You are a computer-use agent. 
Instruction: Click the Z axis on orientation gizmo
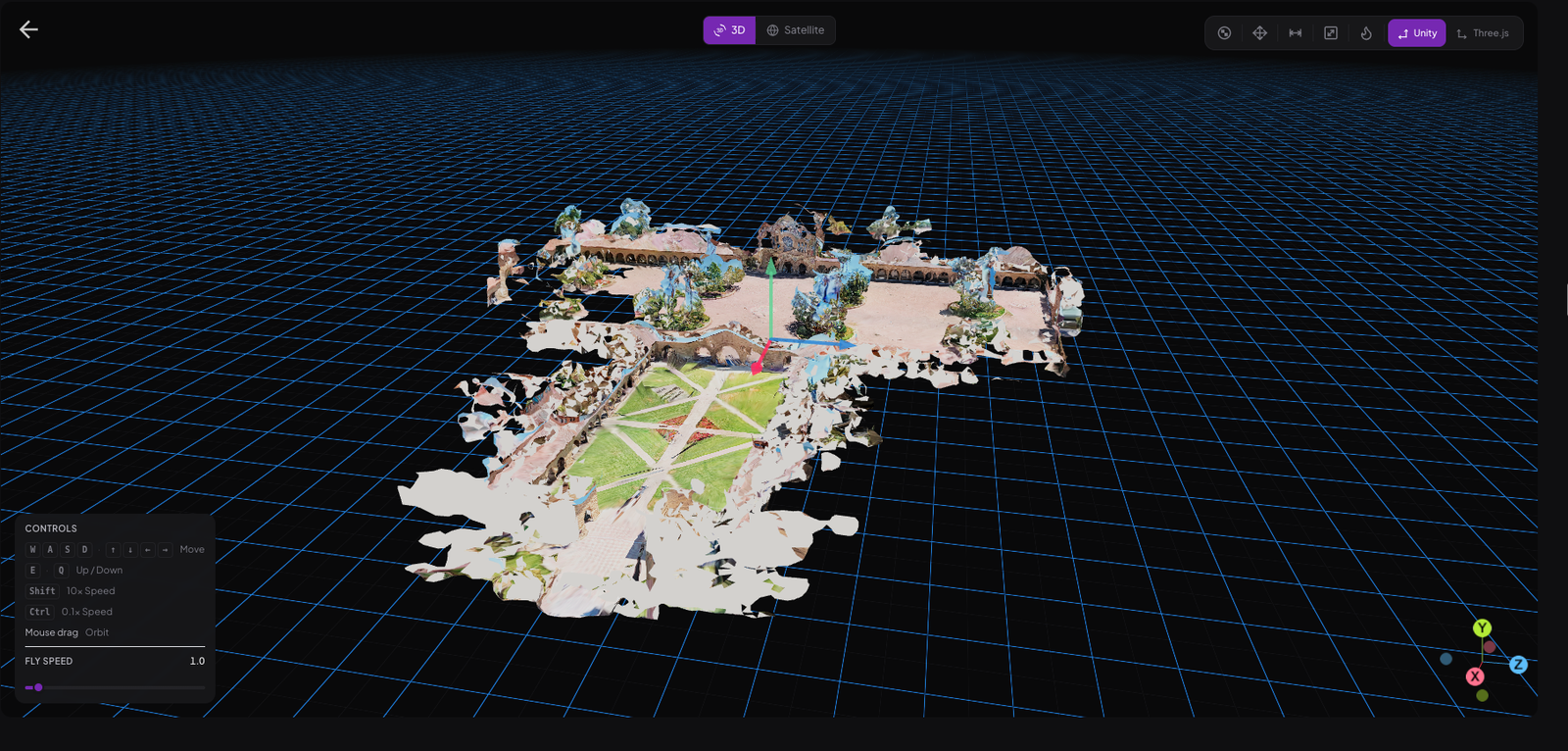click(1518, 665)
